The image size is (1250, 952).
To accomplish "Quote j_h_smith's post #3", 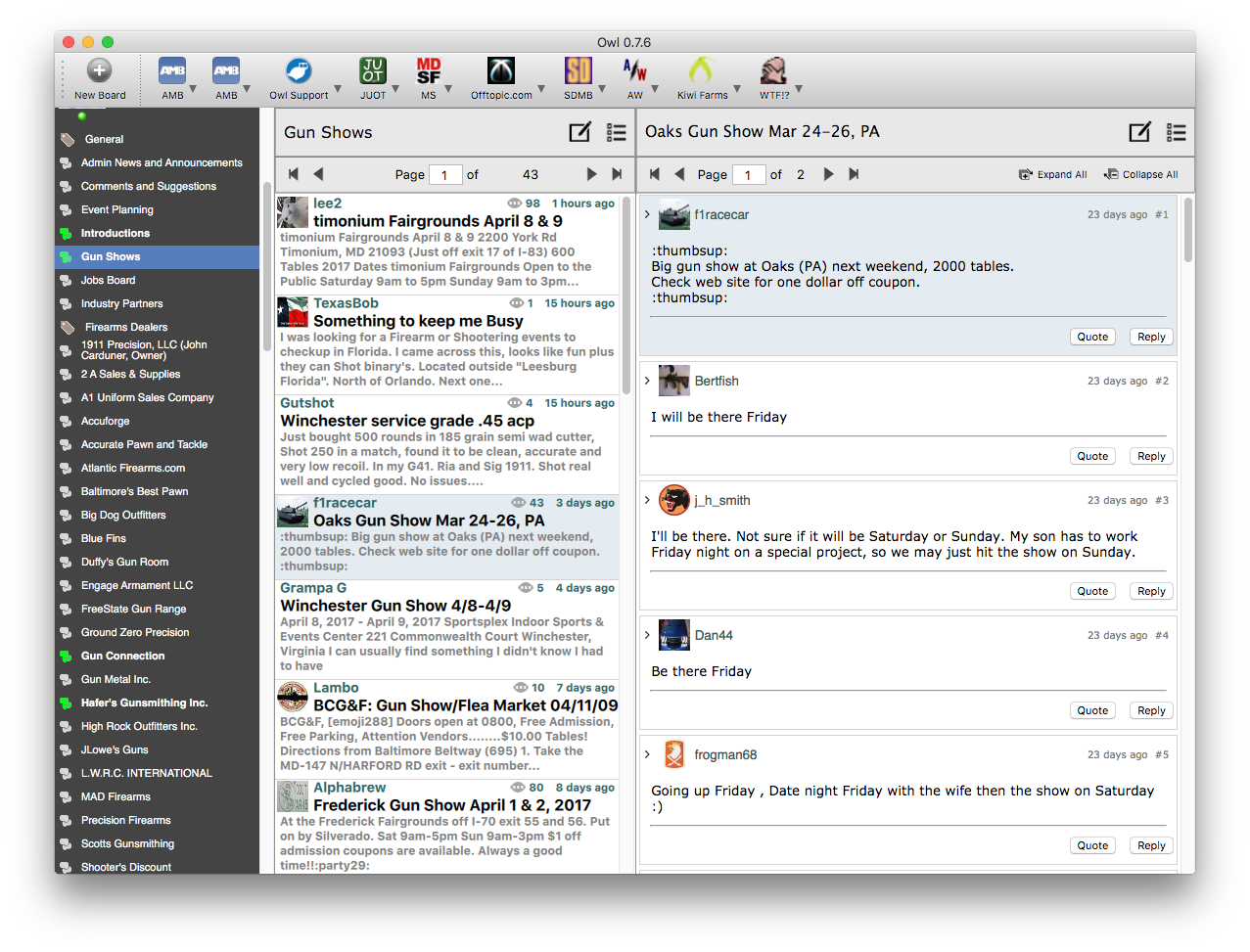I will pos(1092,591).
